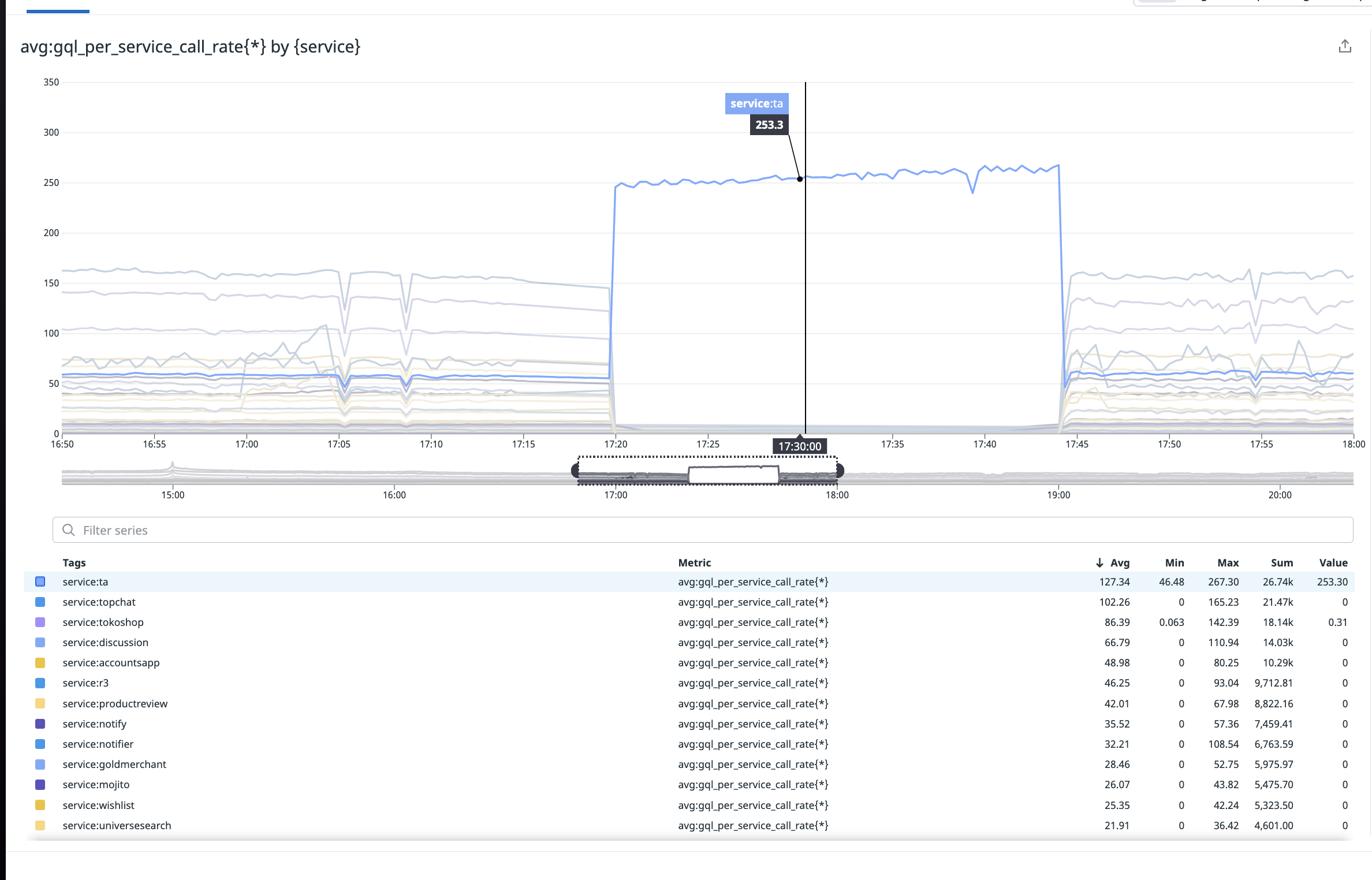Click the 17:30:00 timestamp marker on the axis

800,446
